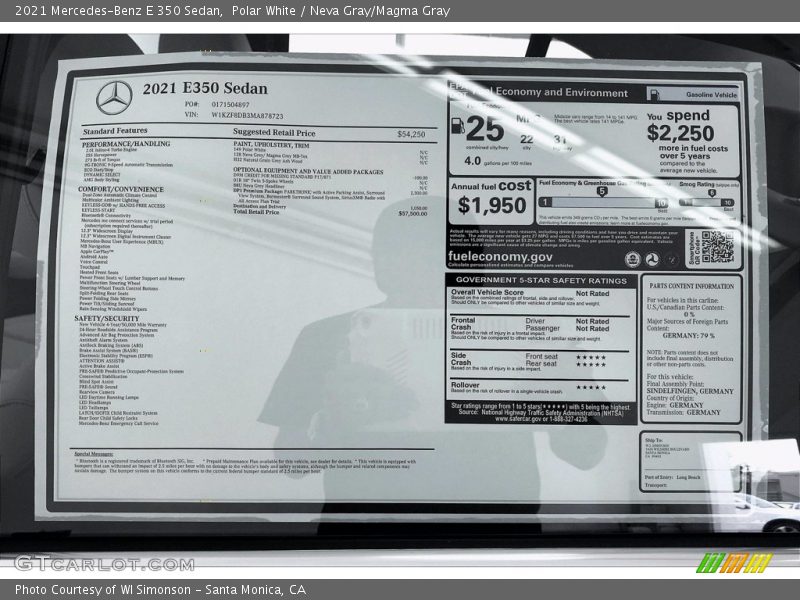Click 'SINDELFINGEN, GERMANY' final assembly point
800x600 pixels.
690,391
